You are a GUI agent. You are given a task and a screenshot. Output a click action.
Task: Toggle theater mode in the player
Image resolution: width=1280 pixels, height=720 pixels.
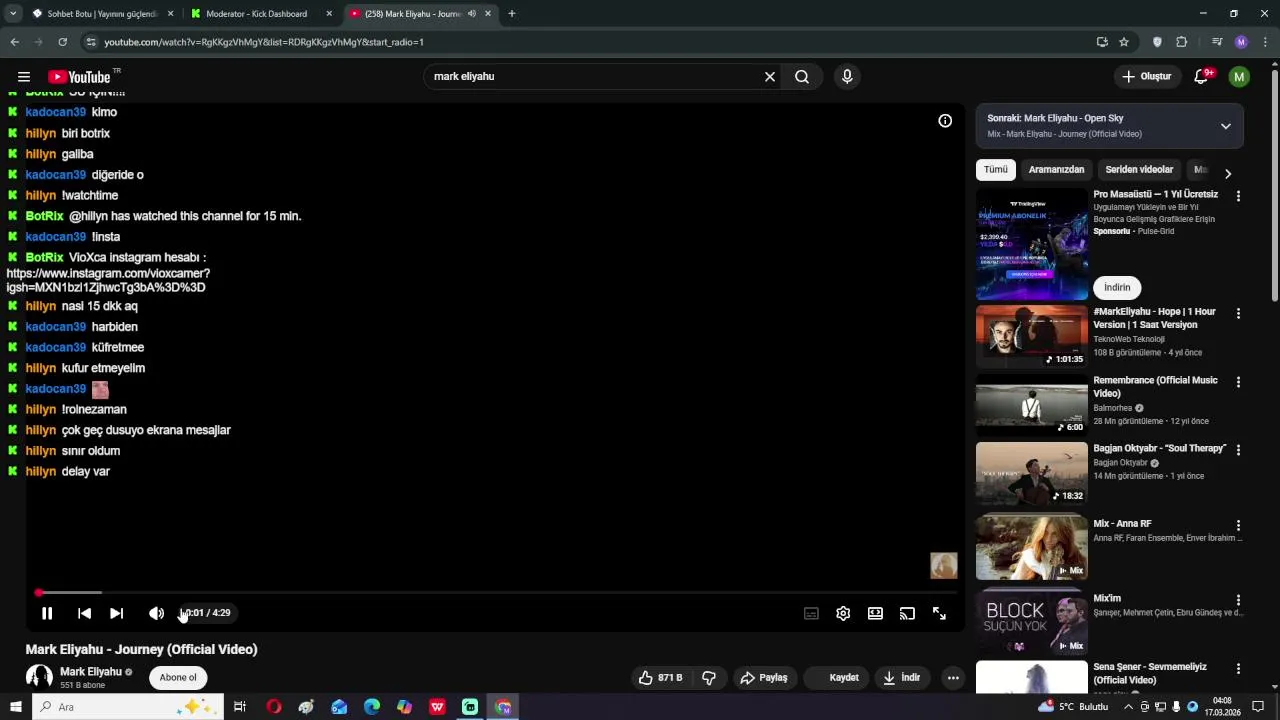[x=875, y=614]
